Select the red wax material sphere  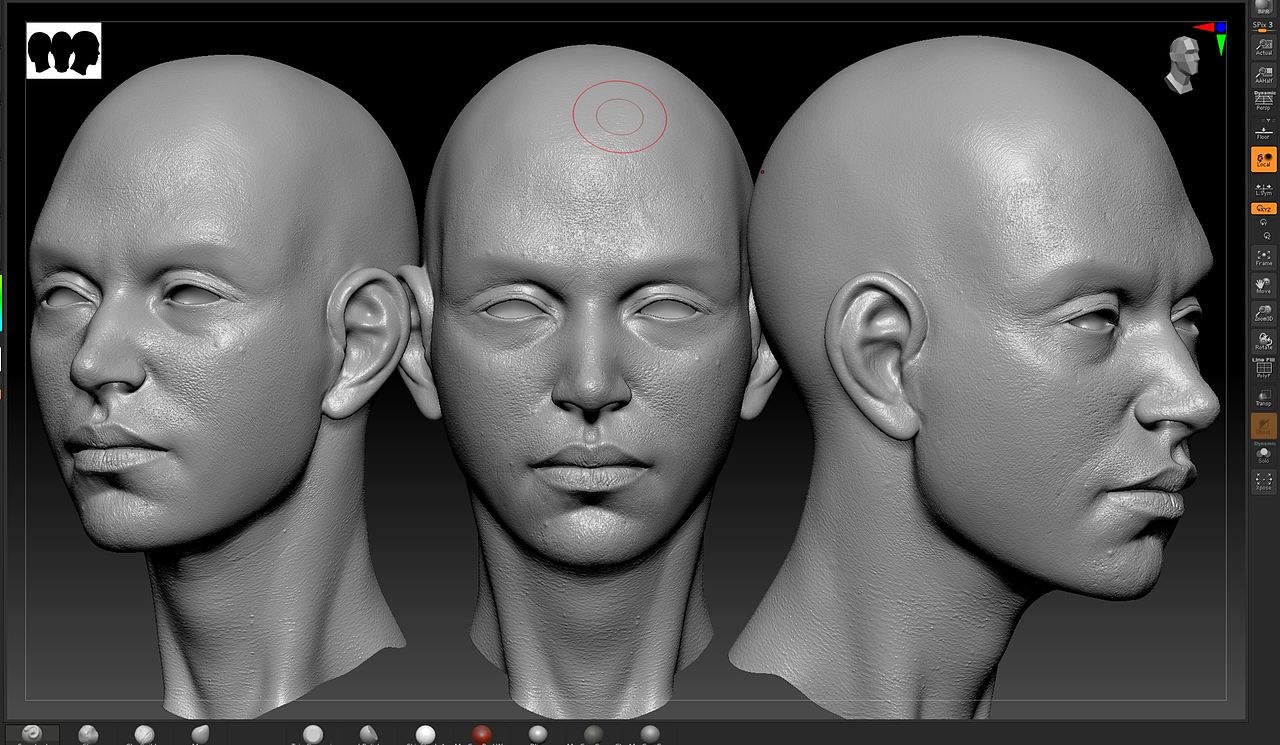tap(482, 735)
